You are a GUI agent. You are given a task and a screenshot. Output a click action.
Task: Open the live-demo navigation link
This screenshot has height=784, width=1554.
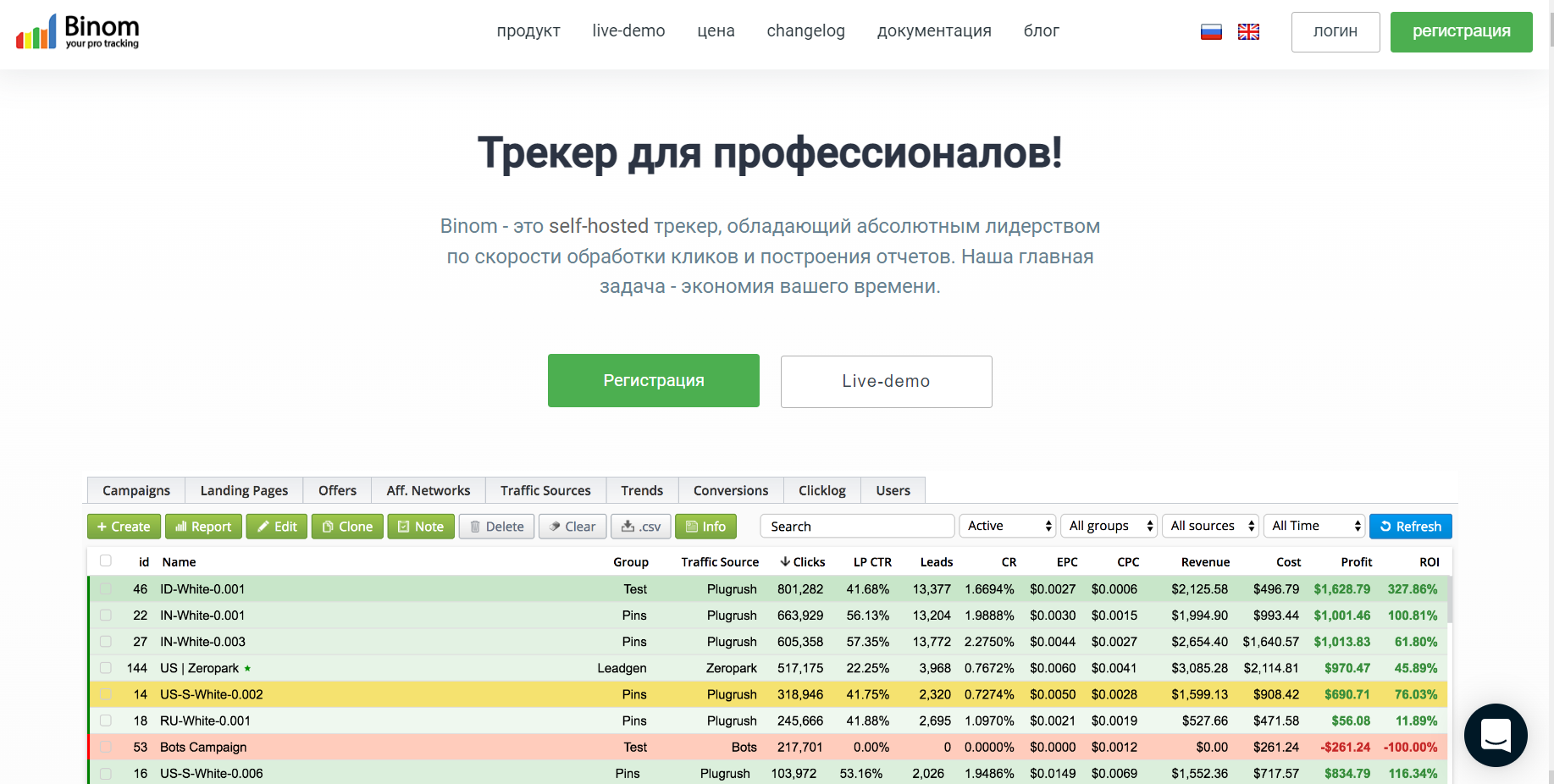(x=628, y=31)
